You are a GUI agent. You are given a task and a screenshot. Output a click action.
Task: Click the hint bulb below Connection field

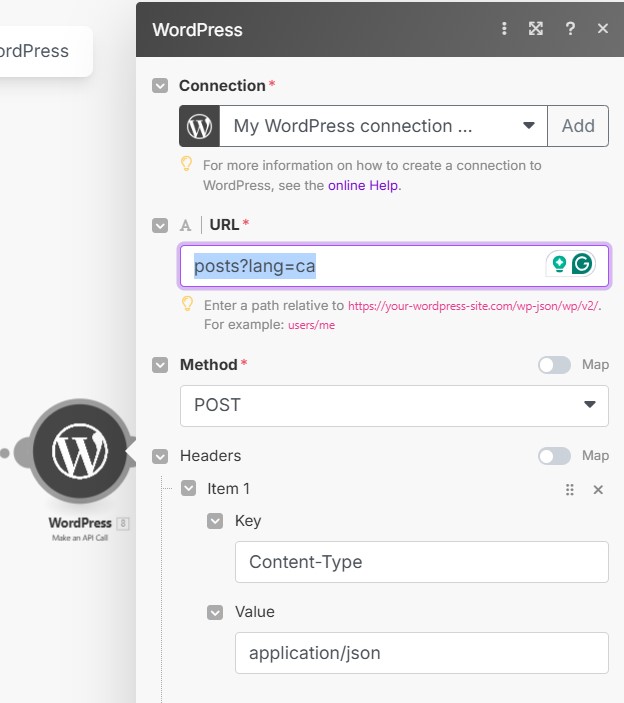(x=186, y=164)
